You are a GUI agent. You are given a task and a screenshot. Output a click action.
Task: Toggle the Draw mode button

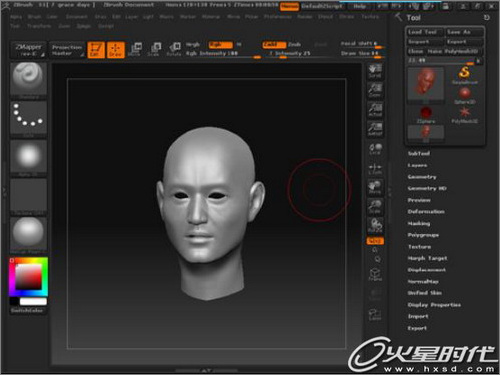(115, 50)
